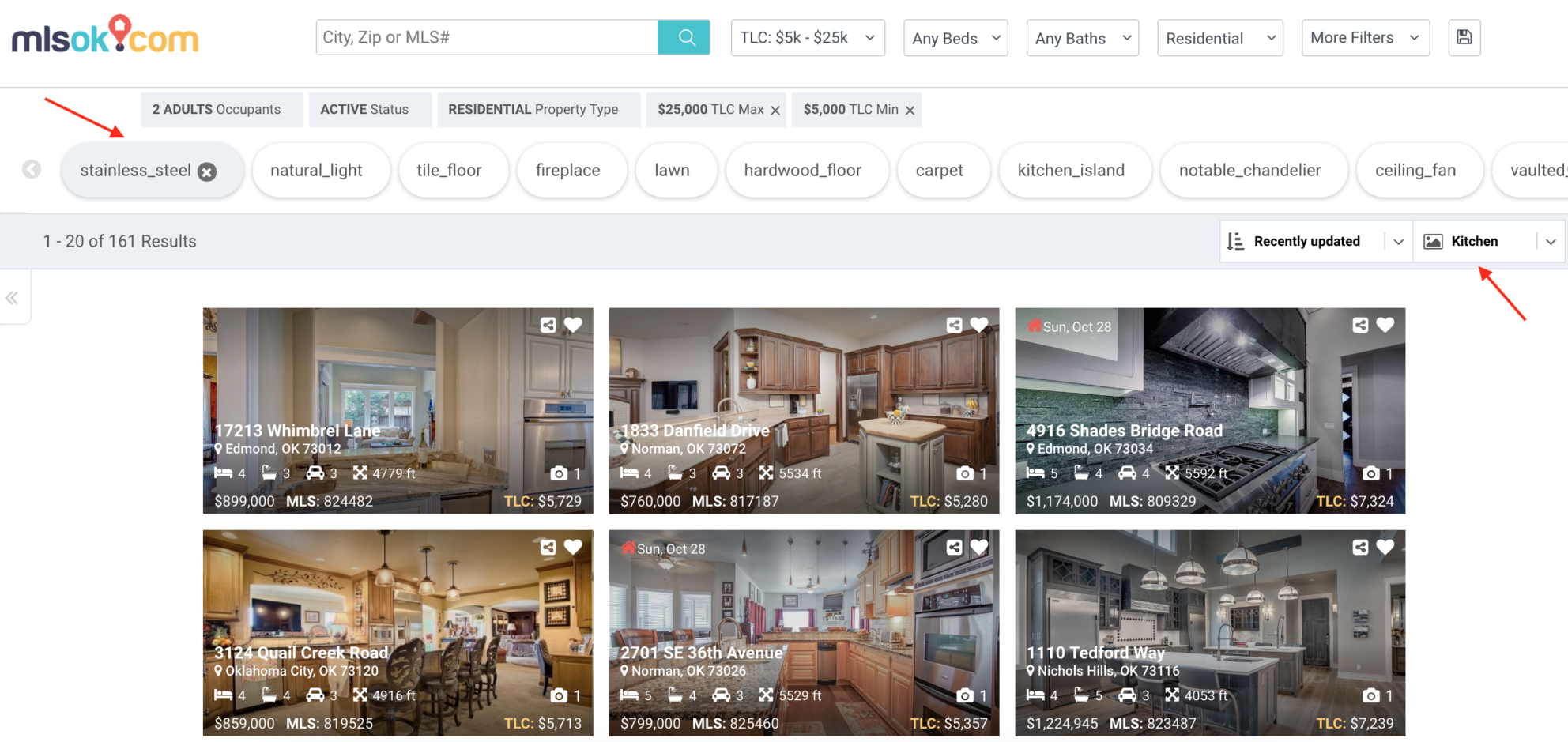Click the sort order icon beside Recently updated
Screen dimensions: 1568x742
coord(1235,241)
